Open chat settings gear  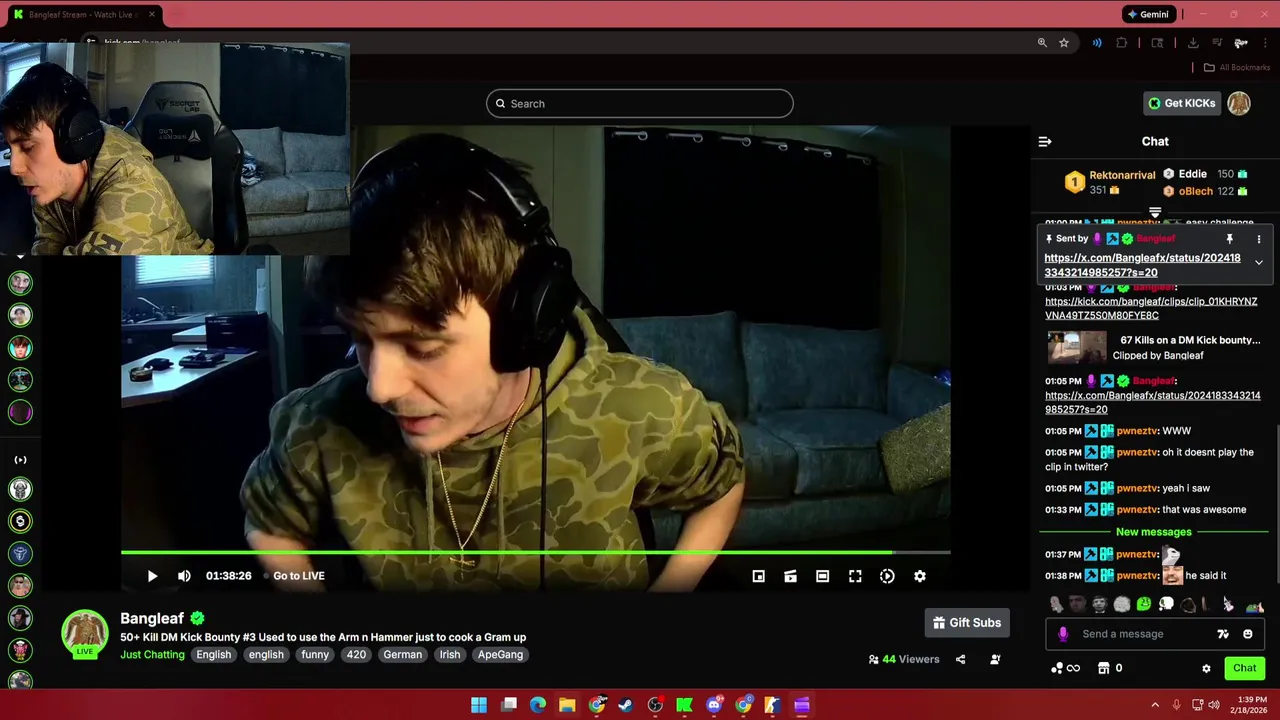tap(1206, 668)
